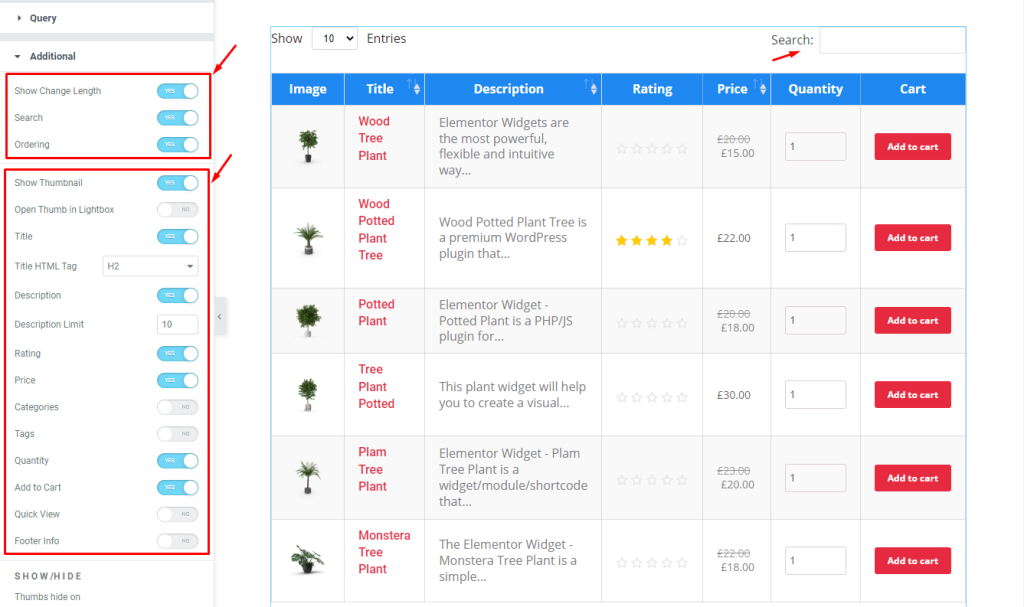Disable the Ordering switch

tap(178, 144)
